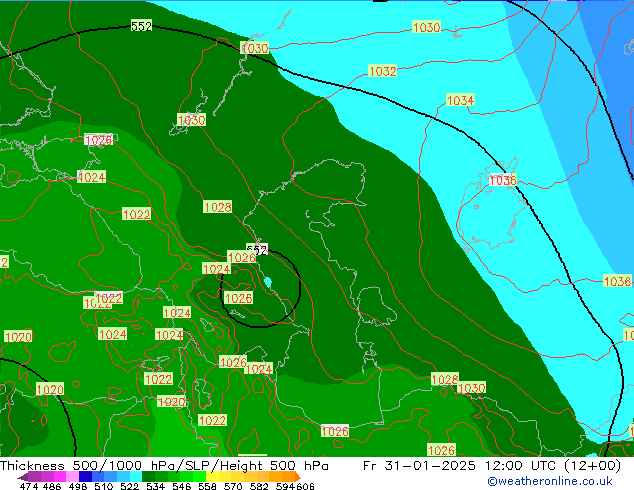Click the 594 legend value
Viewport: 634px width, 490px height.
pos(285,486)
